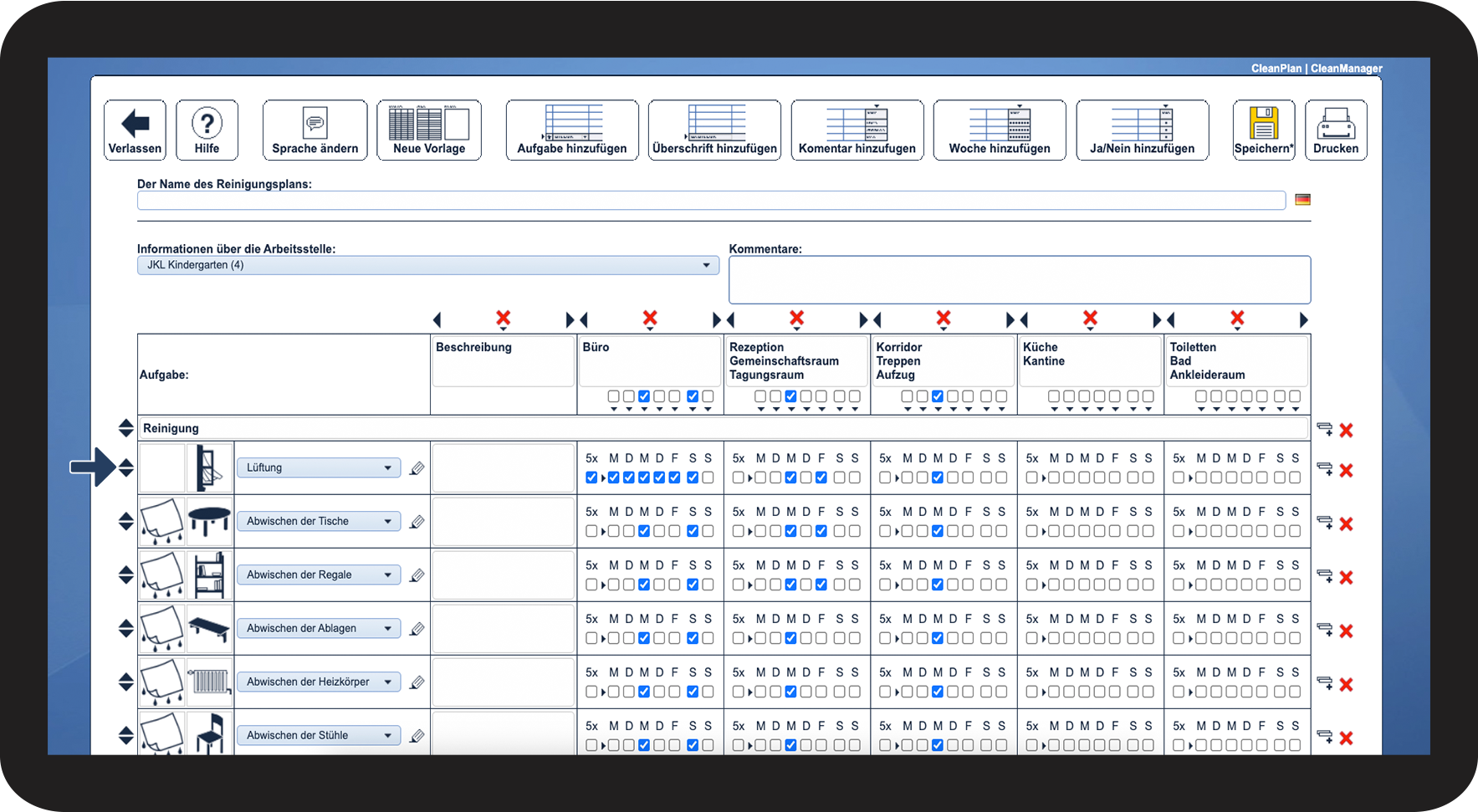Image resolution: width=1478 pixels, height=812 pixels.
Task: Delete the Abwischen der Tische row
Action: 1346,524
